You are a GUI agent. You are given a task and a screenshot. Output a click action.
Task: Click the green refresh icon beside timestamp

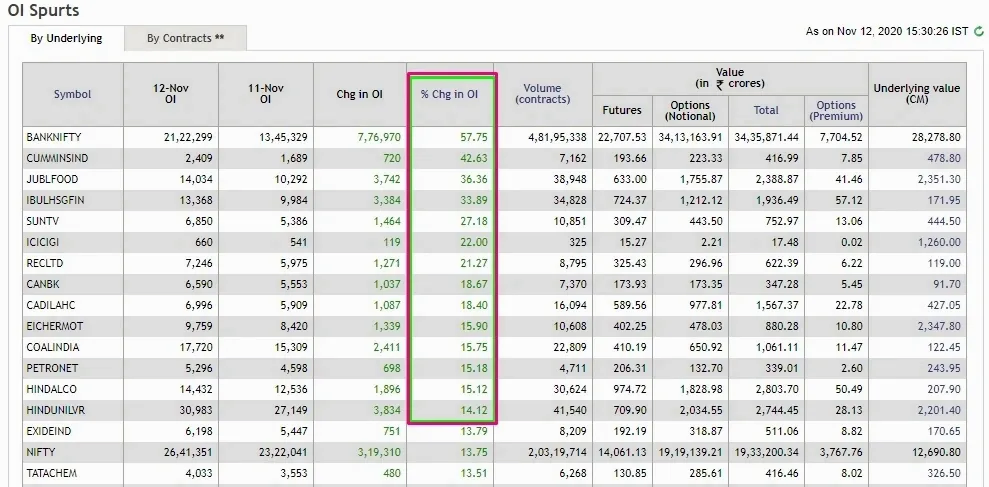click(979, 31)
